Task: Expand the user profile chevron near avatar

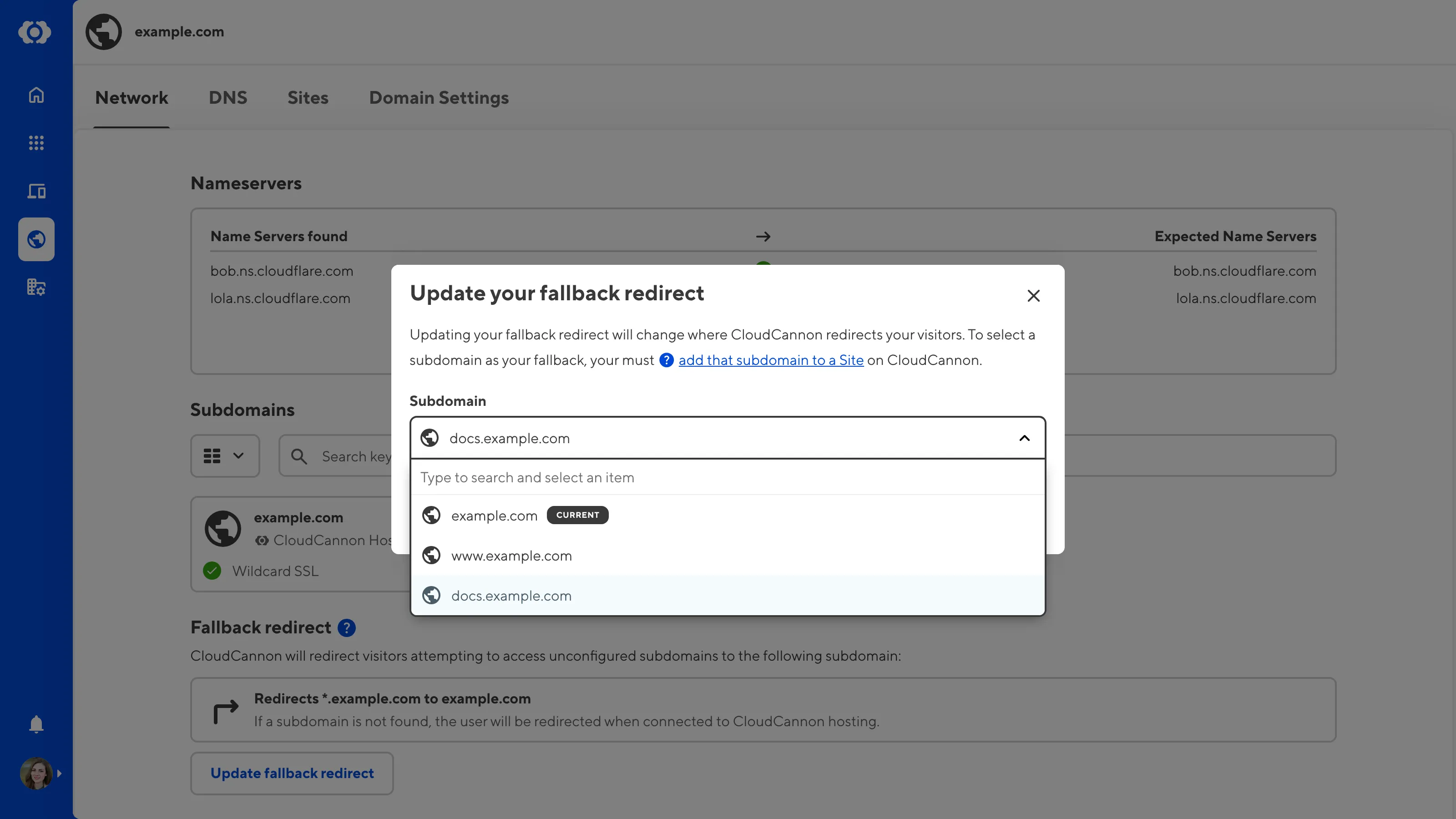Action: 59,773
